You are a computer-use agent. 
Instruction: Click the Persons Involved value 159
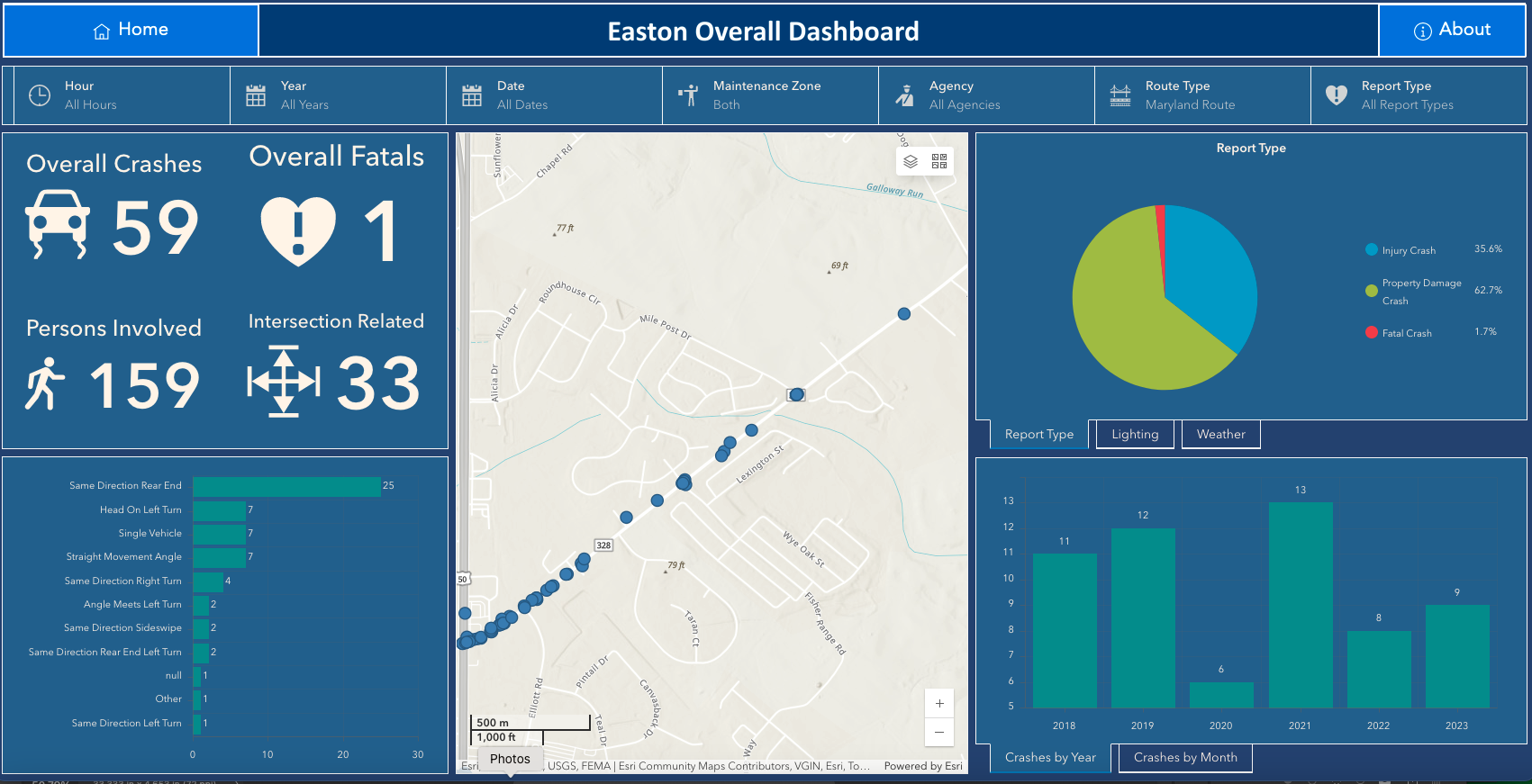[145, 386]
